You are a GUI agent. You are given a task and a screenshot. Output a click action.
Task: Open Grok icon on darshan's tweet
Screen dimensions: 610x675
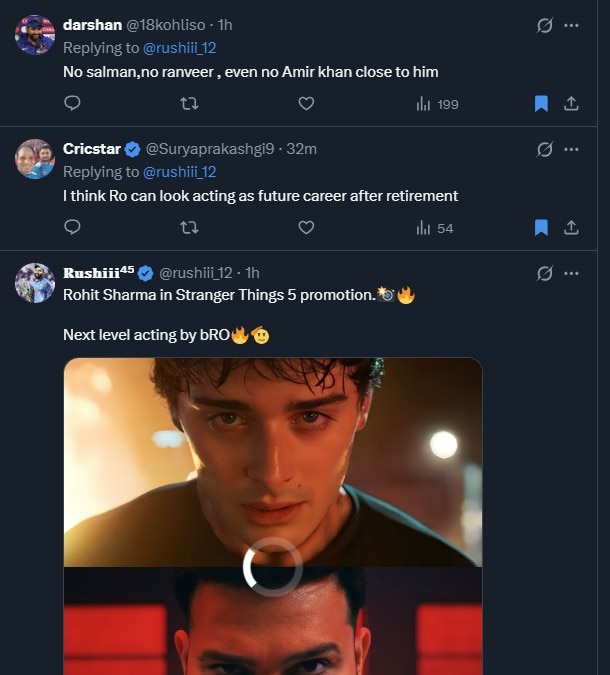click(545, 25)
